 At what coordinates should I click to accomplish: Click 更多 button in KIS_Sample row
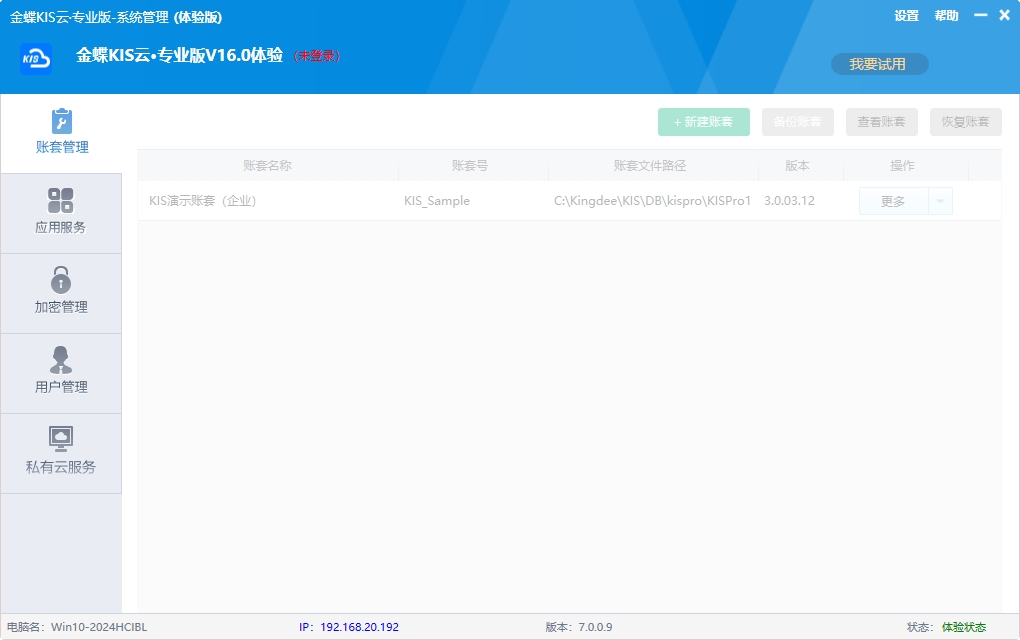[x=893, y=202]
